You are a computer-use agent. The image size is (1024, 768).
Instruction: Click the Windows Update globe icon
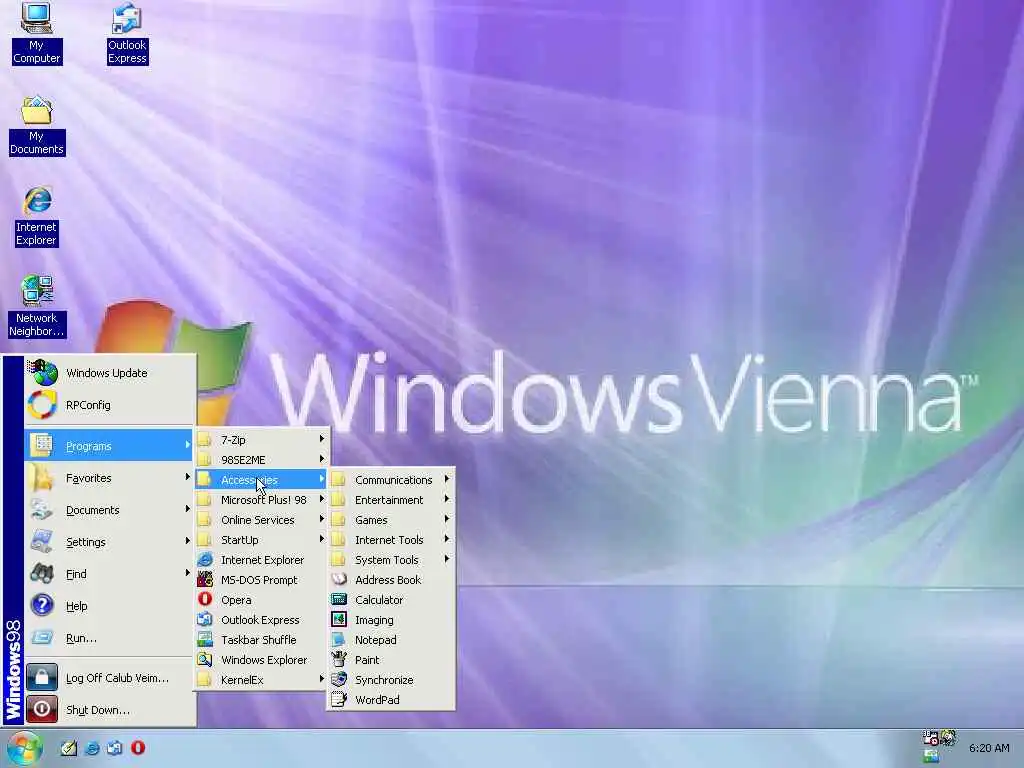click(42, 372)
